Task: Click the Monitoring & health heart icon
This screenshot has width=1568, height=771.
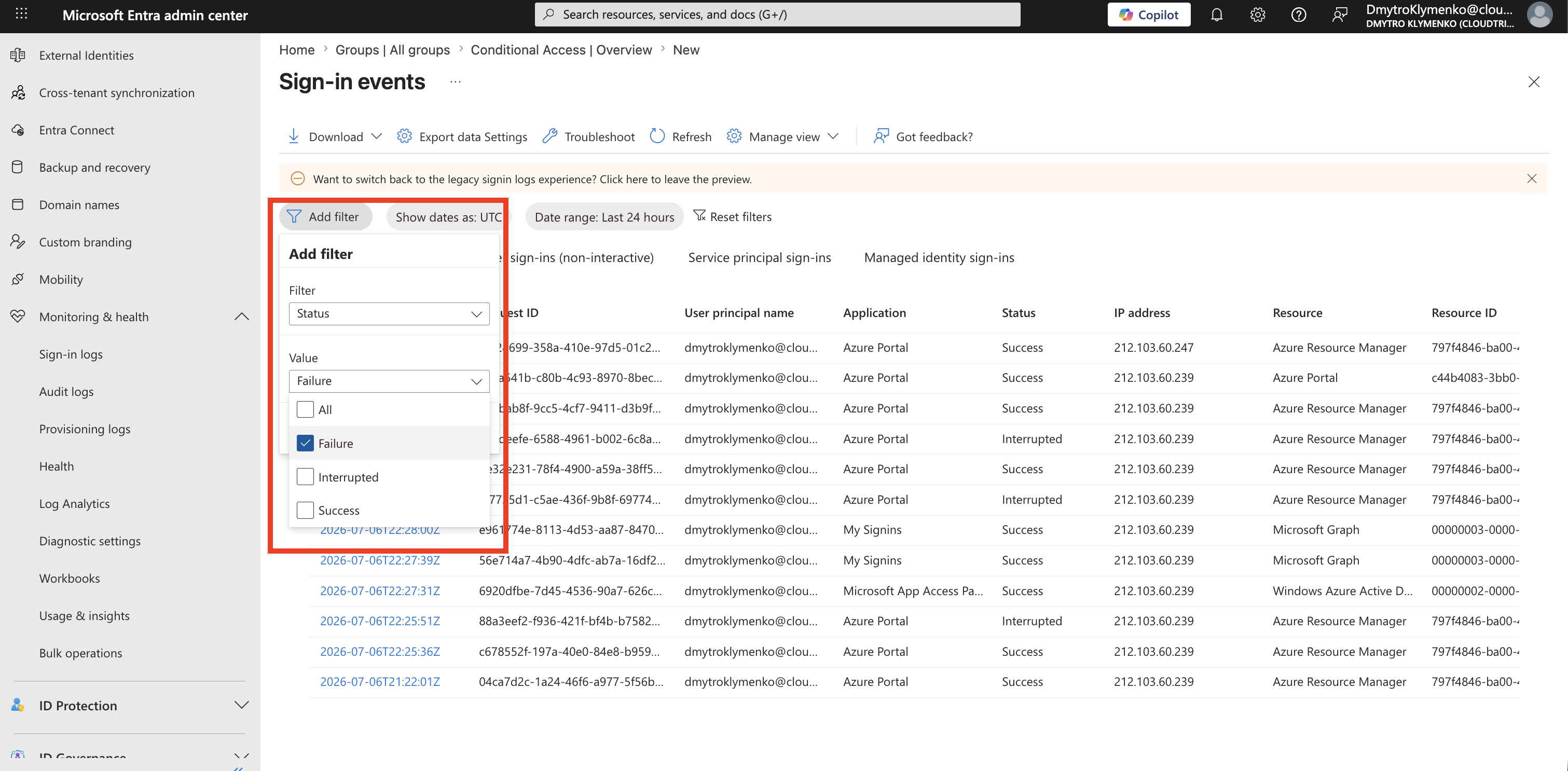Action: (x=18, y=316)
